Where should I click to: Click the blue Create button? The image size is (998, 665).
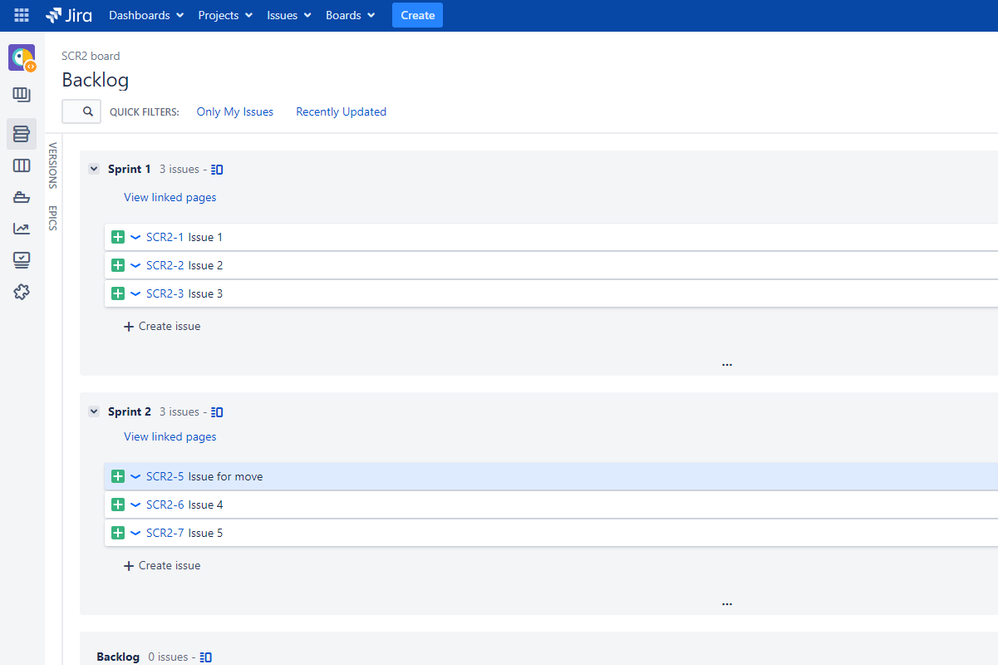pyautogui.click(x=418, y=15)
